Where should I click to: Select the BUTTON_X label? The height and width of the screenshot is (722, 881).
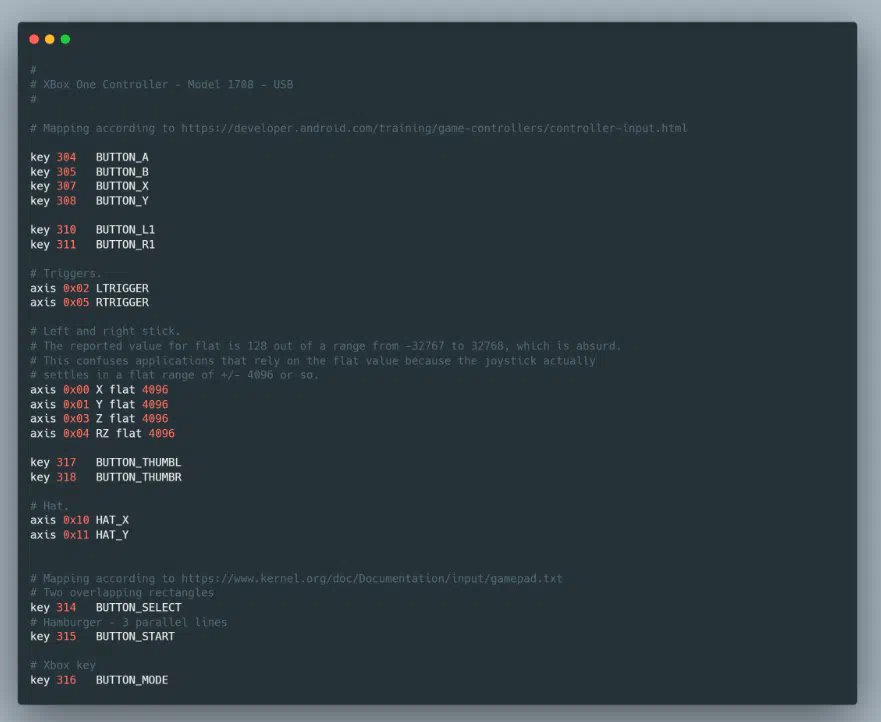click(x=122, y=186)
